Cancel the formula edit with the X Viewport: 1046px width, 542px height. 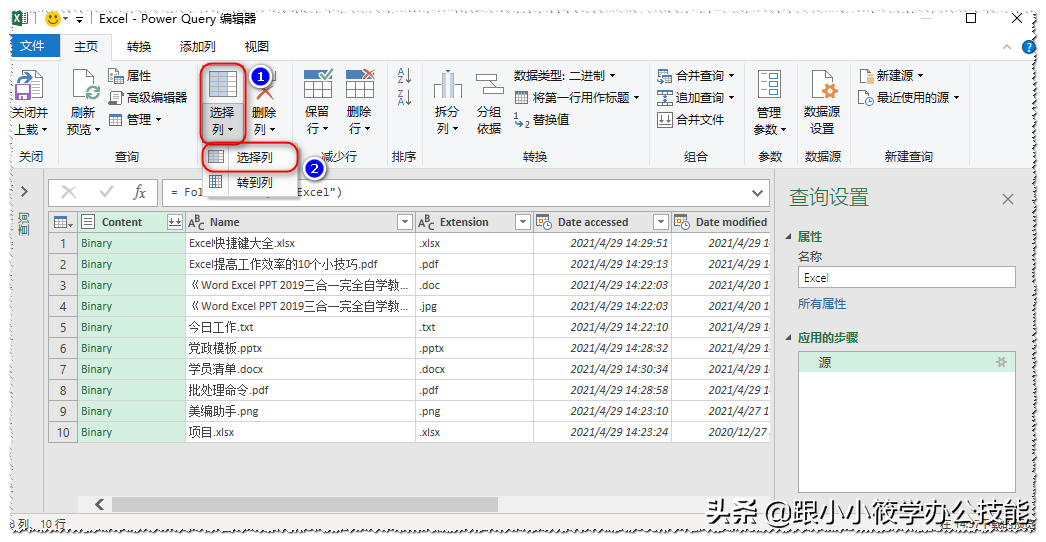point(68,193)
